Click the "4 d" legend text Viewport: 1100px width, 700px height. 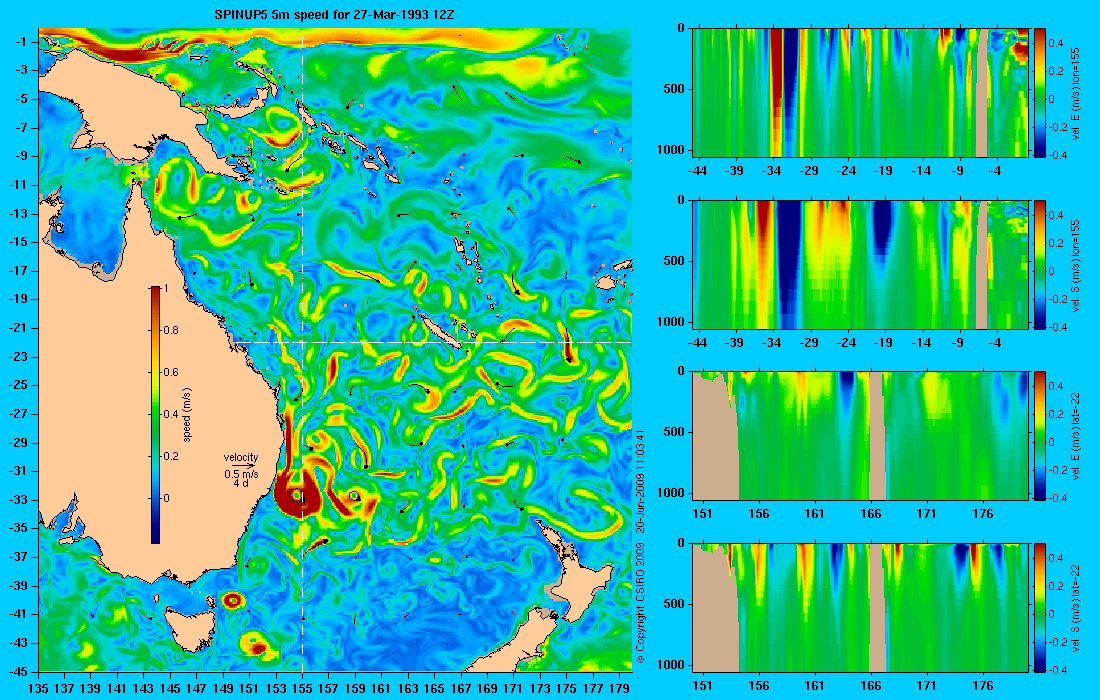241,483
